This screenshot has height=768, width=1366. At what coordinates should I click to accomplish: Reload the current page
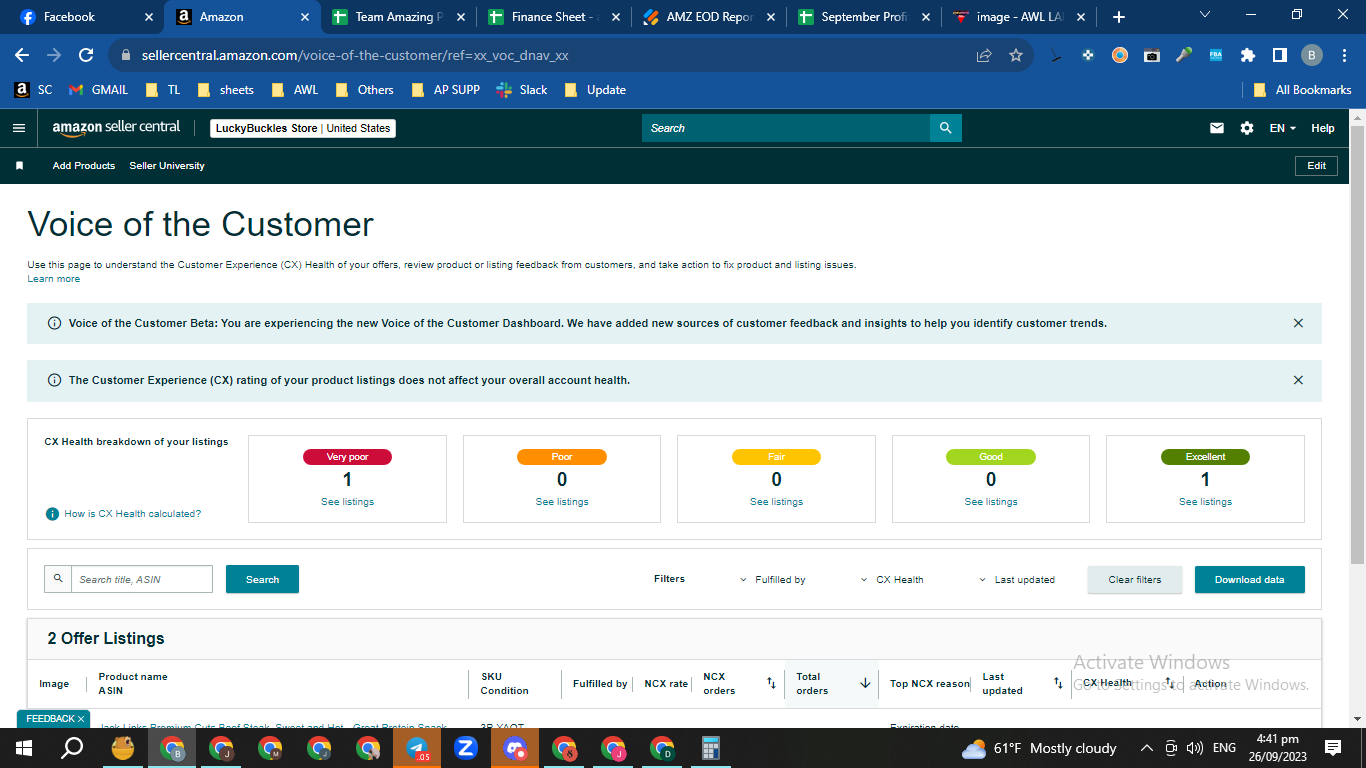[x=86, y=56]
